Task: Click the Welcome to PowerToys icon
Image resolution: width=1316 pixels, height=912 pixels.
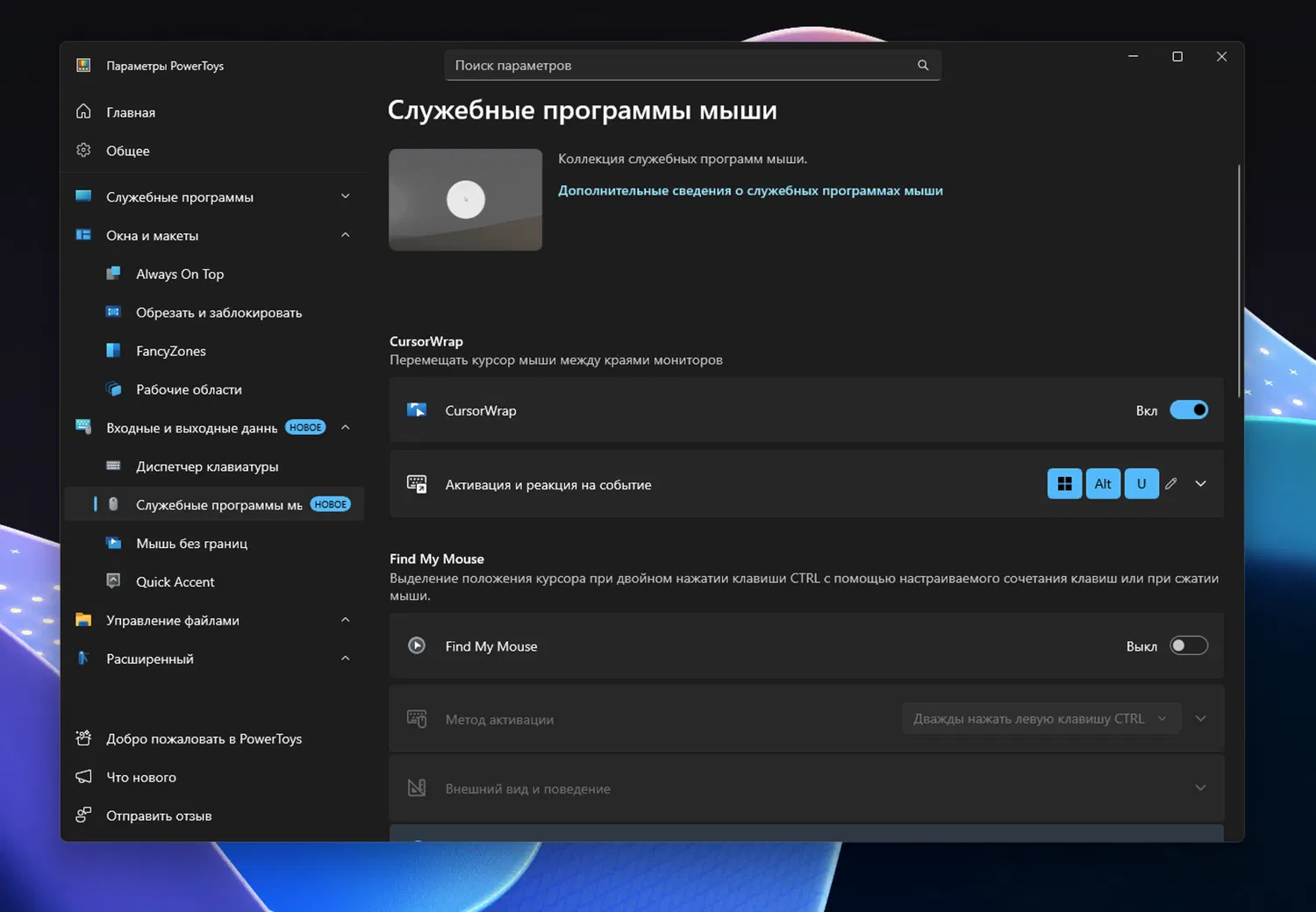Action: (x=83, y=737)
